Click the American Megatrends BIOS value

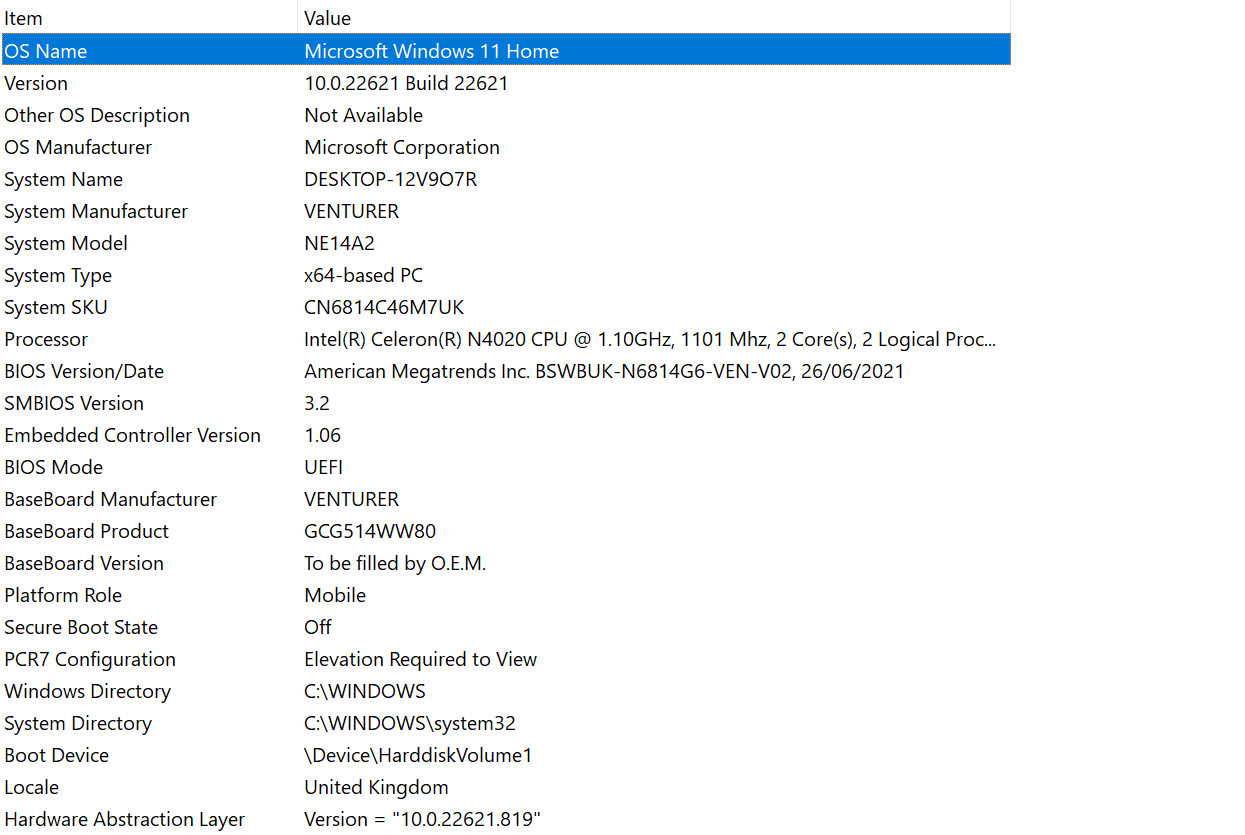pyautogui.click(x=604, y=371)
